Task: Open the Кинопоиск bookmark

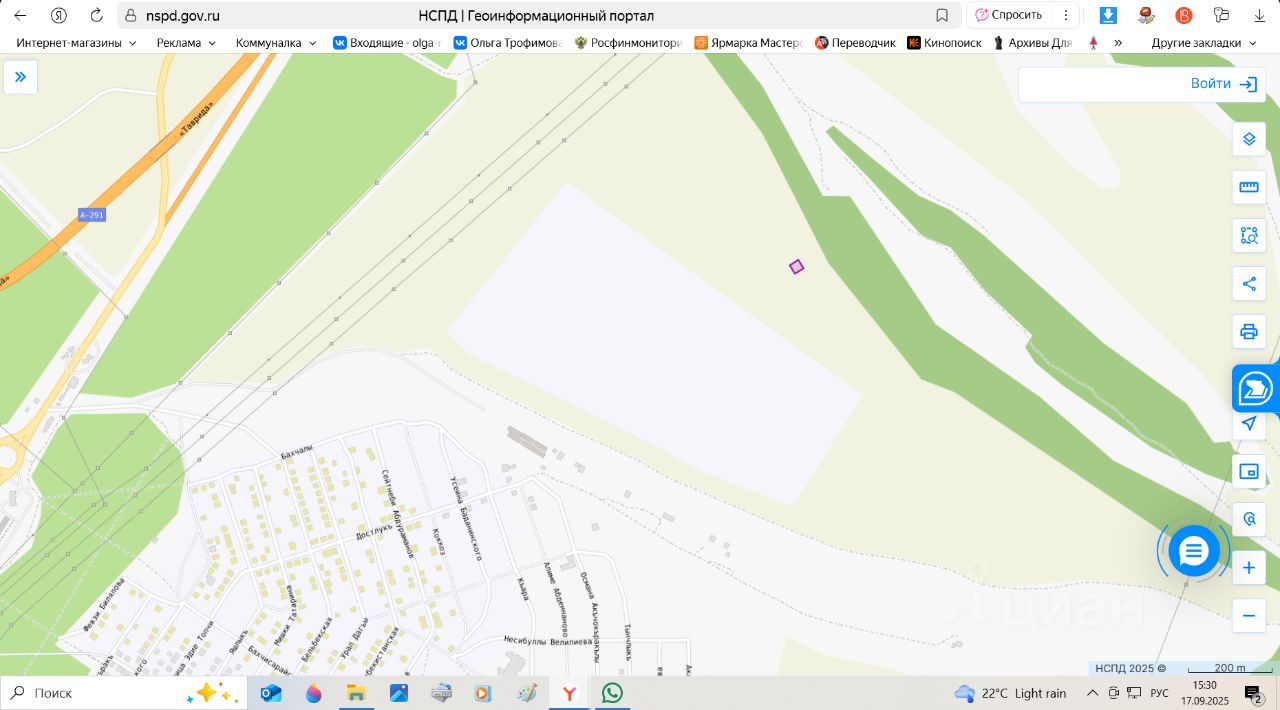Action: 944,43
